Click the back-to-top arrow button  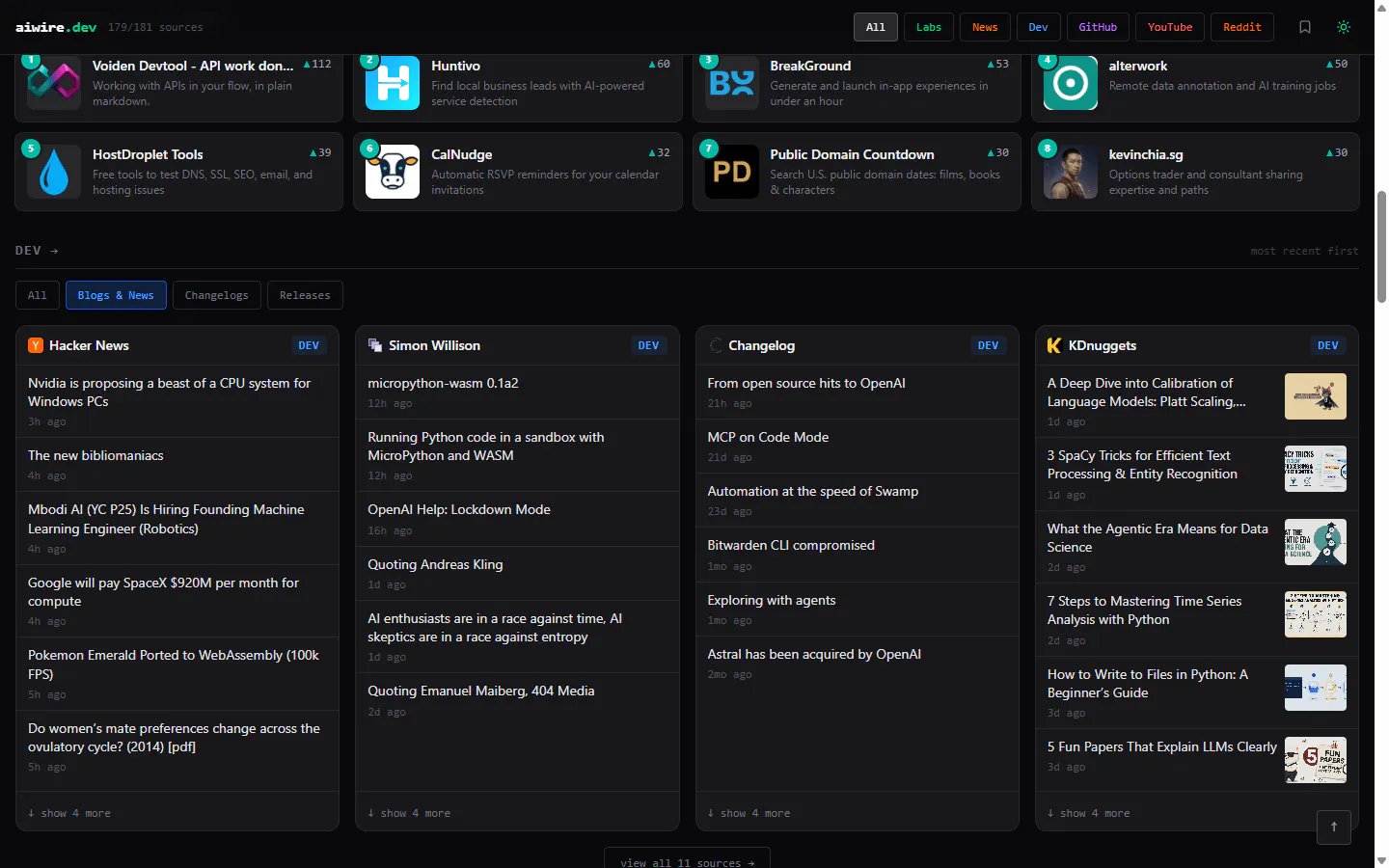click(1334, 827)
